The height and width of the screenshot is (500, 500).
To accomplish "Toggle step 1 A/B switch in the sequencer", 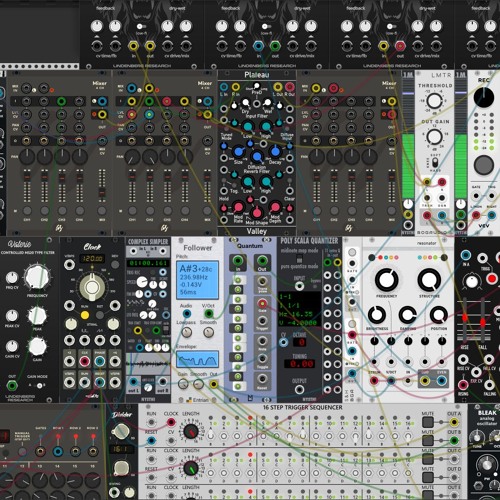I will point(211,435).
